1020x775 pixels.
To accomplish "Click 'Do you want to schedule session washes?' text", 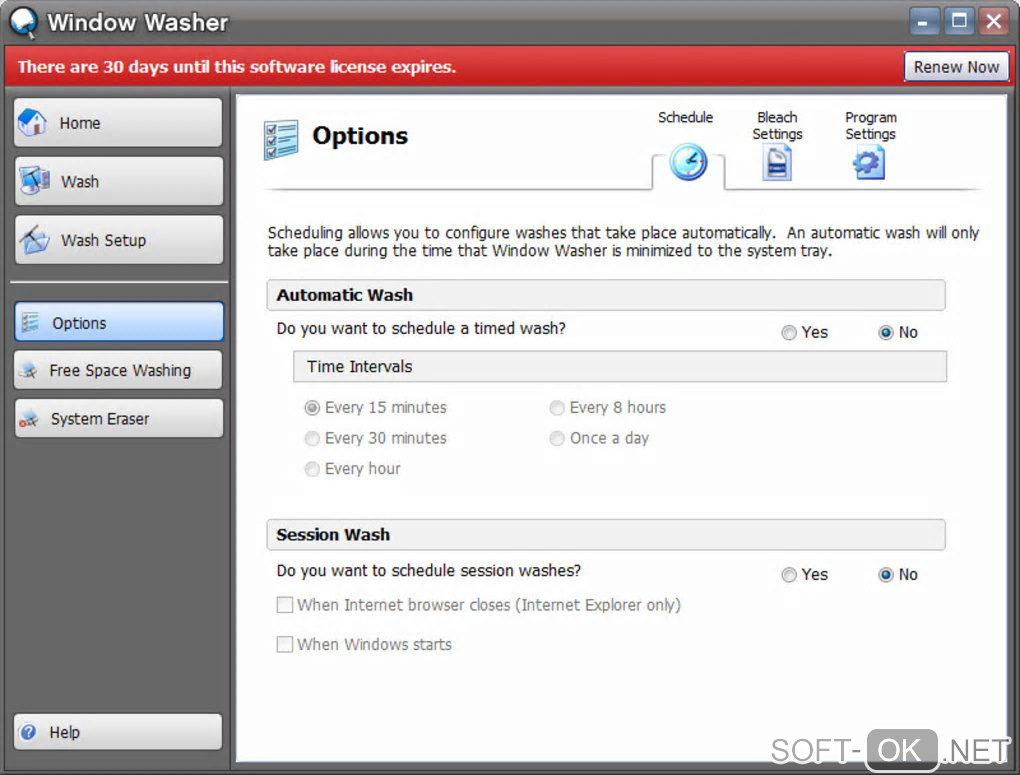I will click(x=429, y=571).
